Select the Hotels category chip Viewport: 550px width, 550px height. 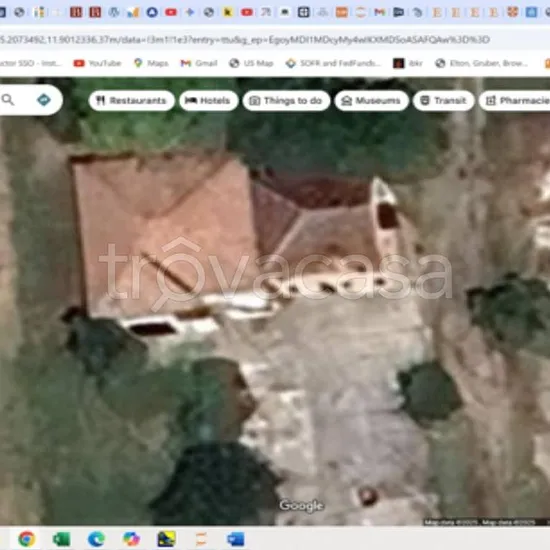(x=209, y=101)
